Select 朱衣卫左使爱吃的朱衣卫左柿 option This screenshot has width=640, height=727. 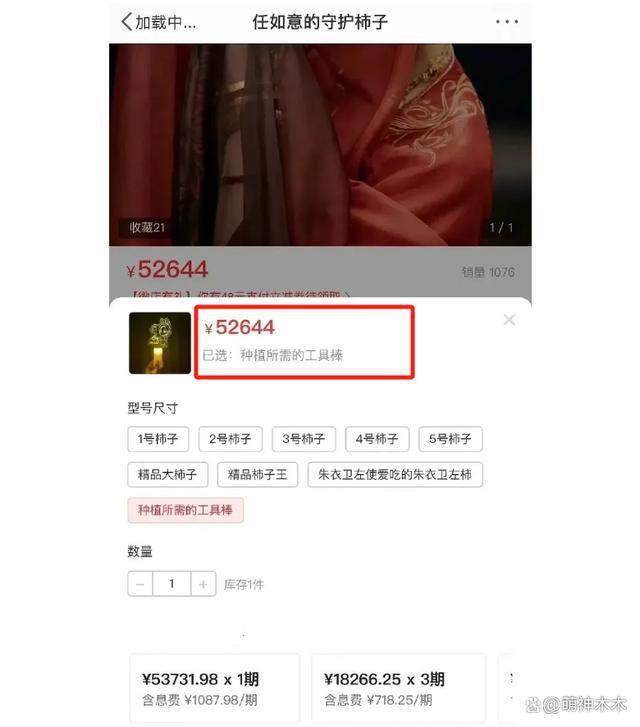click(395, 474)
